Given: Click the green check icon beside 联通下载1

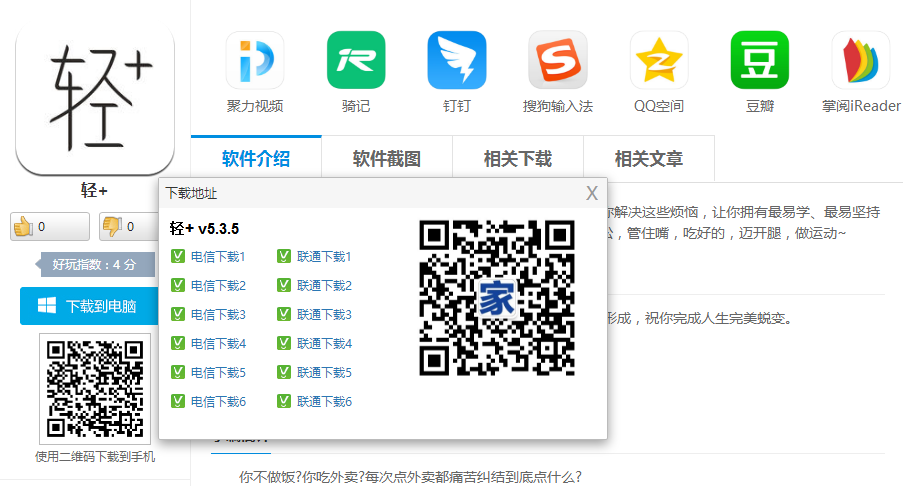Looking at the screenshot, I should (284, 256).
